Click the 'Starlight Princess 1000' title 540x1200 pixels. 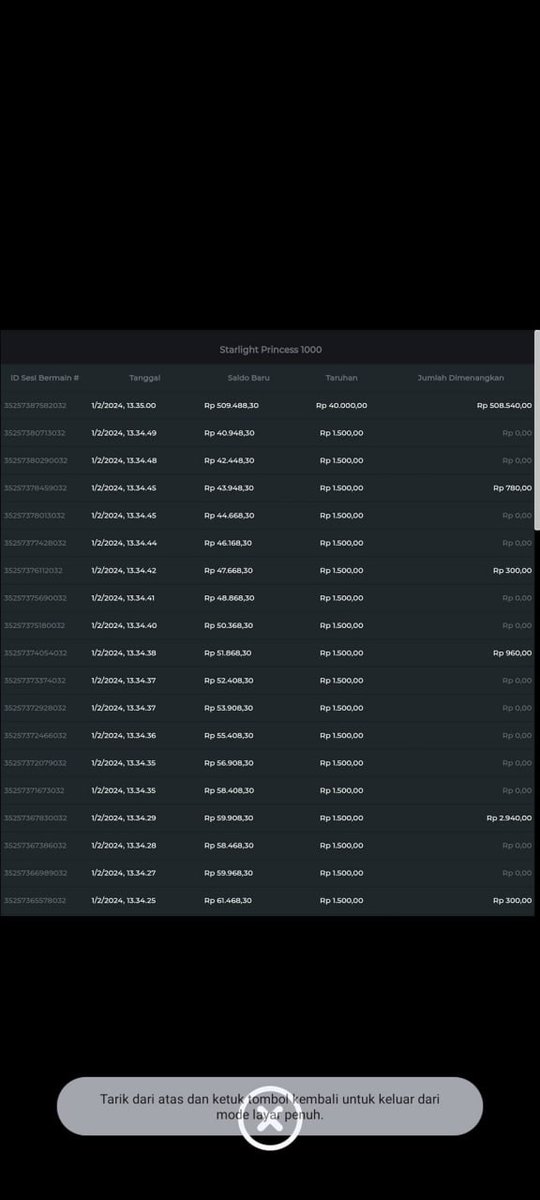(x=271, y=350)
